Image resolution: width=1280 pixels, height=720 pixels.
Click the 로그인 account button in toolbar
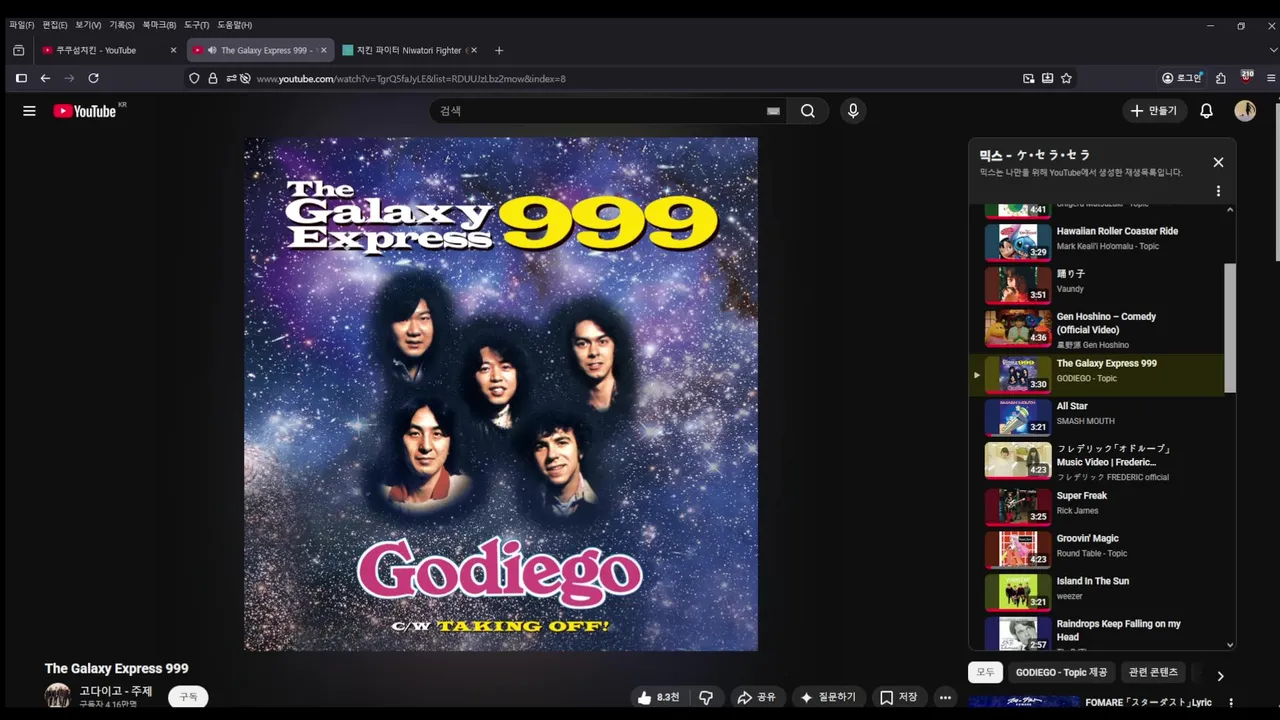pos(1182,78)
